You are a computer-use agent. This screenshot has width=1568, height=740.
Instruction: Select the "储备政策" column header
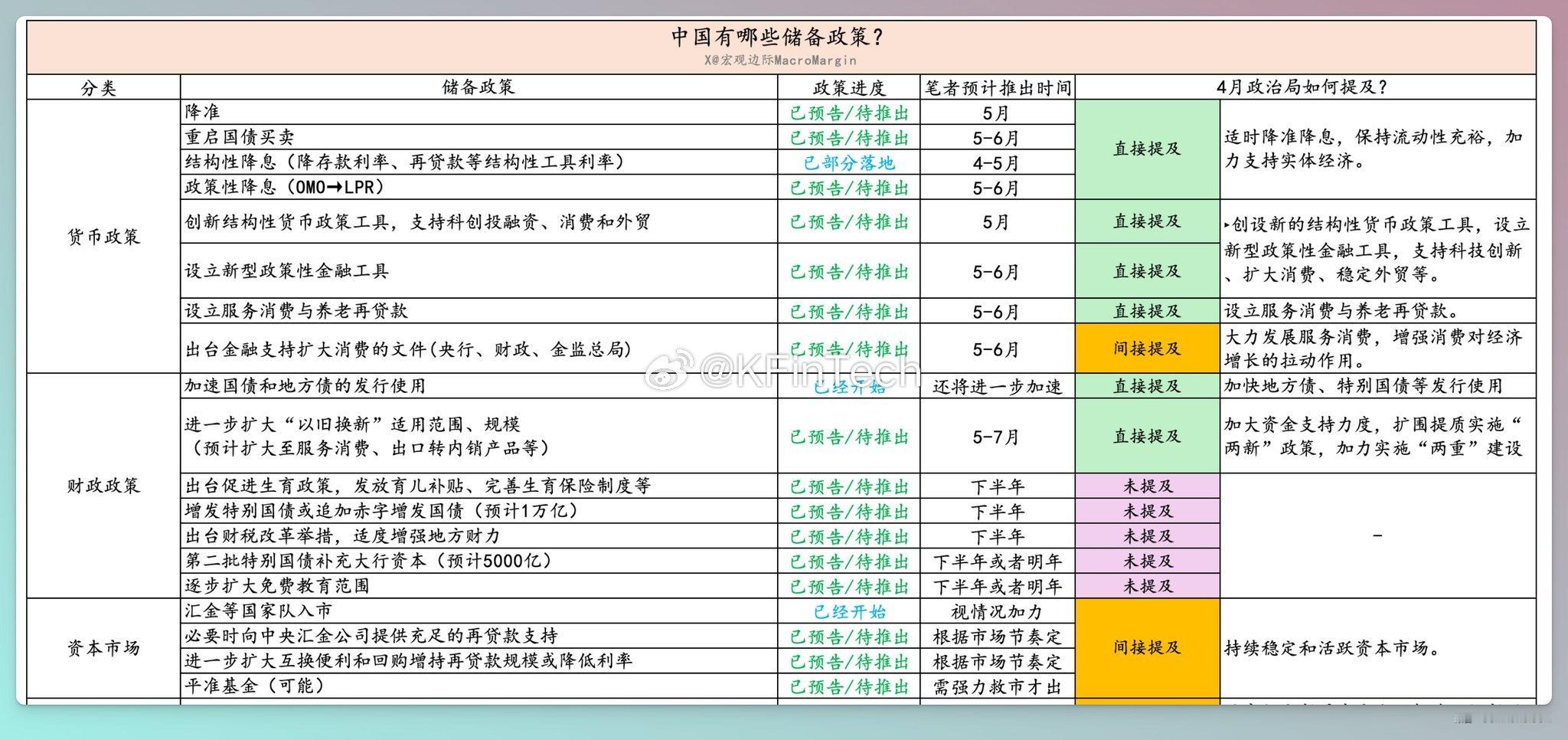coord(479,87)
